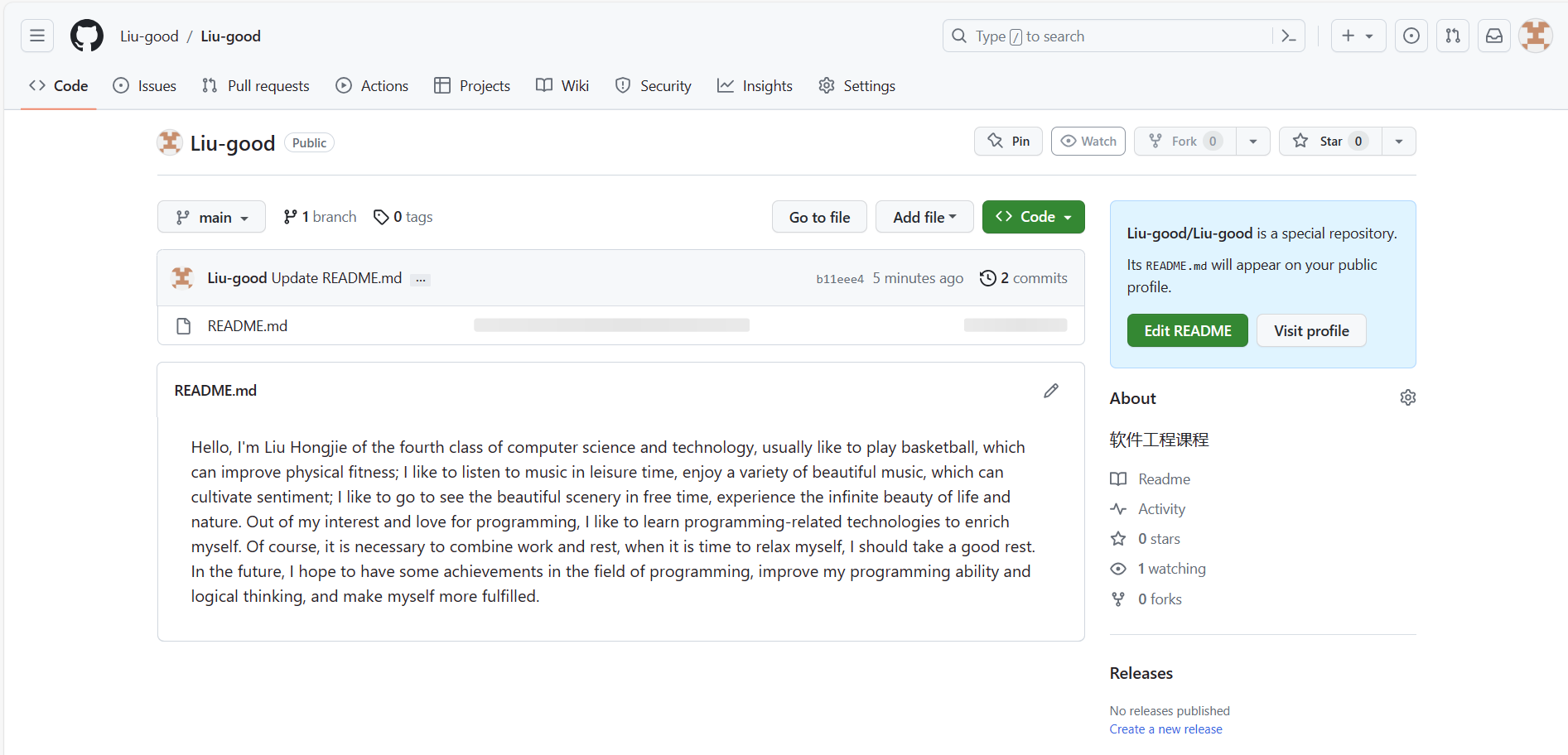Follow the Create a new release link

(1165, 729)
